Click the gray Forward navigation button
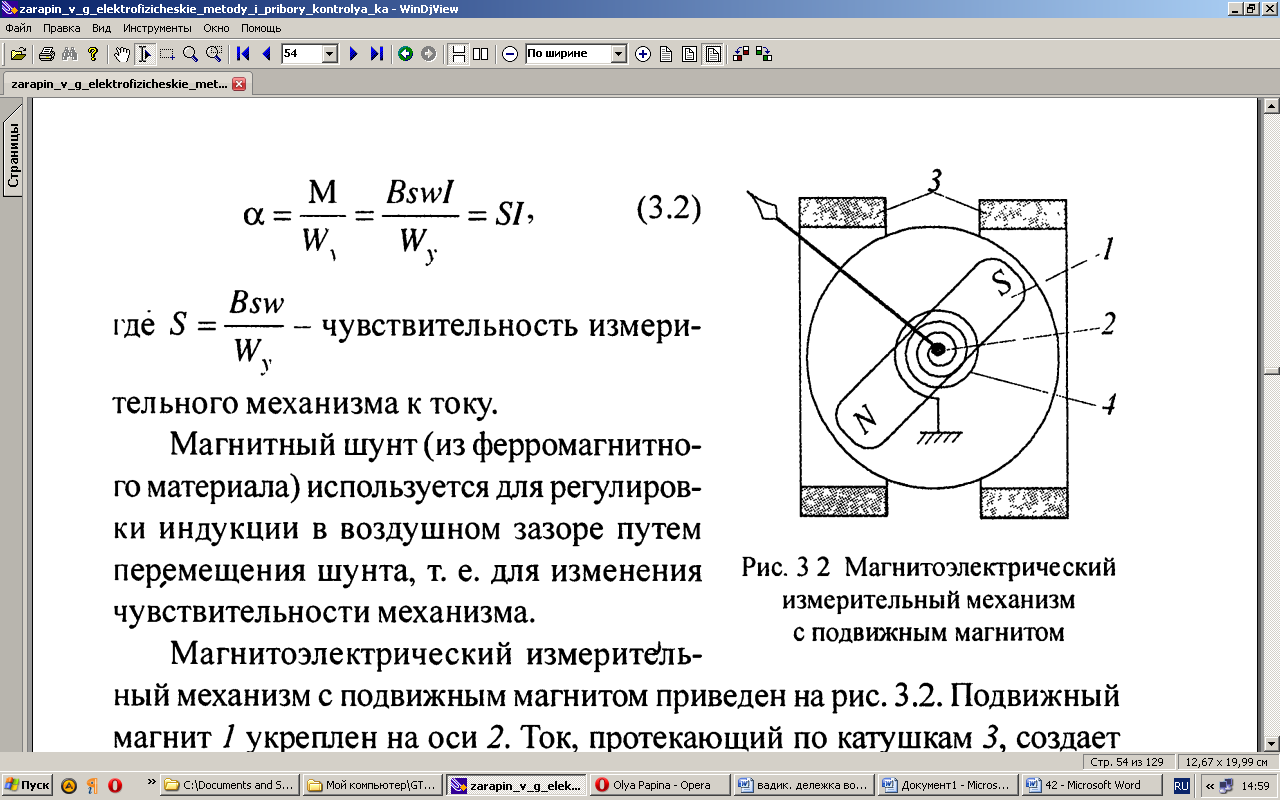The image size is (1280, 800). pos(428,54)
